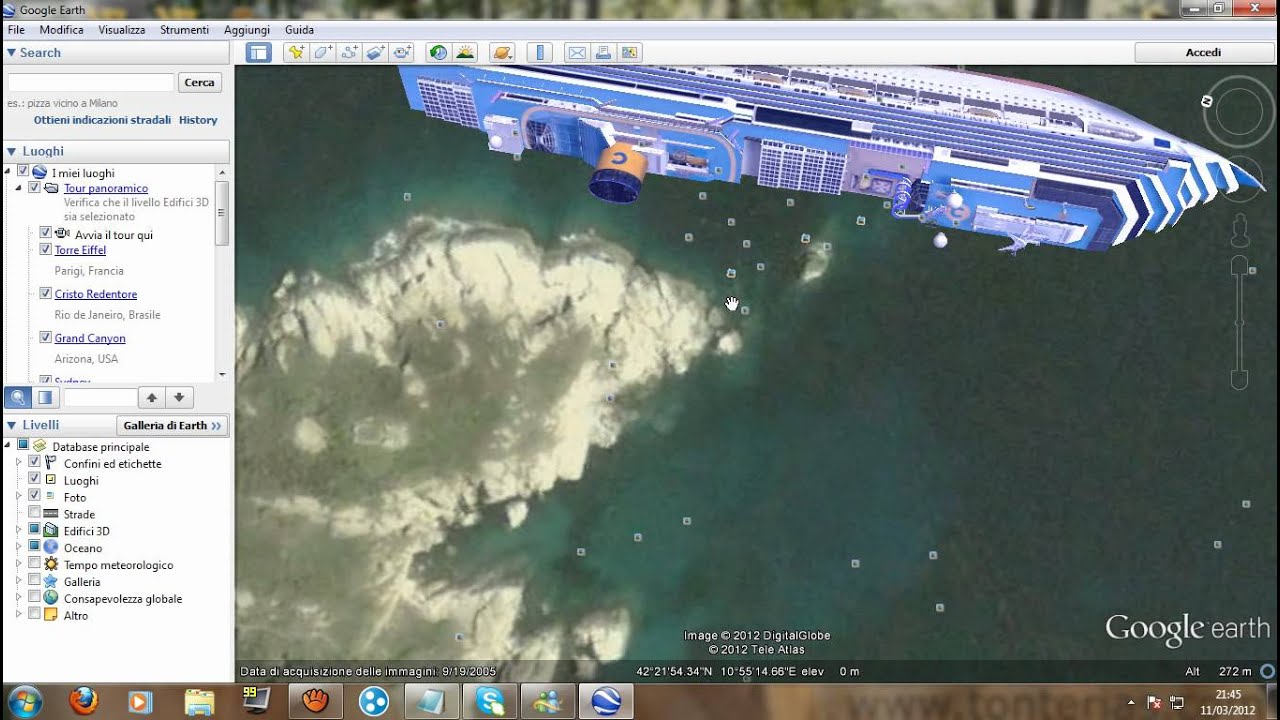Toggle the Edifici 3D layer checkbox
Viewport: 1280px width, 720px height.
click(x=35, y=530)
